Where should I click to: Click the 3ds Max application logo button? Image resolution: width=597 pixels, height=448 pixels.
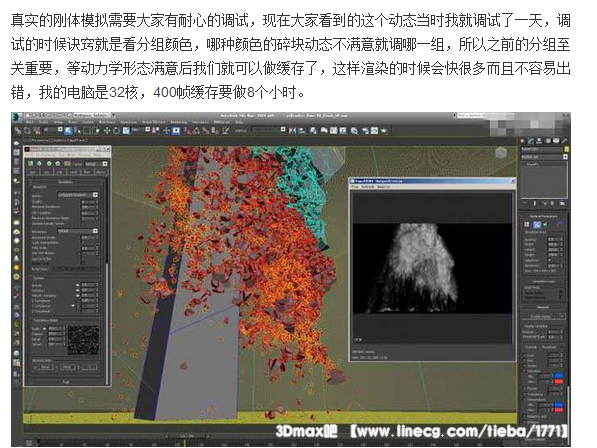(x=15, y=116)
